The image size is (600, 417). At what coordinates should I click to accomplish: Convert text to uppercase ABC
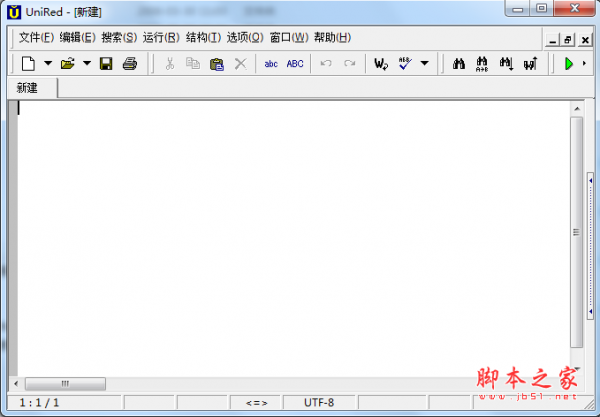295,64
